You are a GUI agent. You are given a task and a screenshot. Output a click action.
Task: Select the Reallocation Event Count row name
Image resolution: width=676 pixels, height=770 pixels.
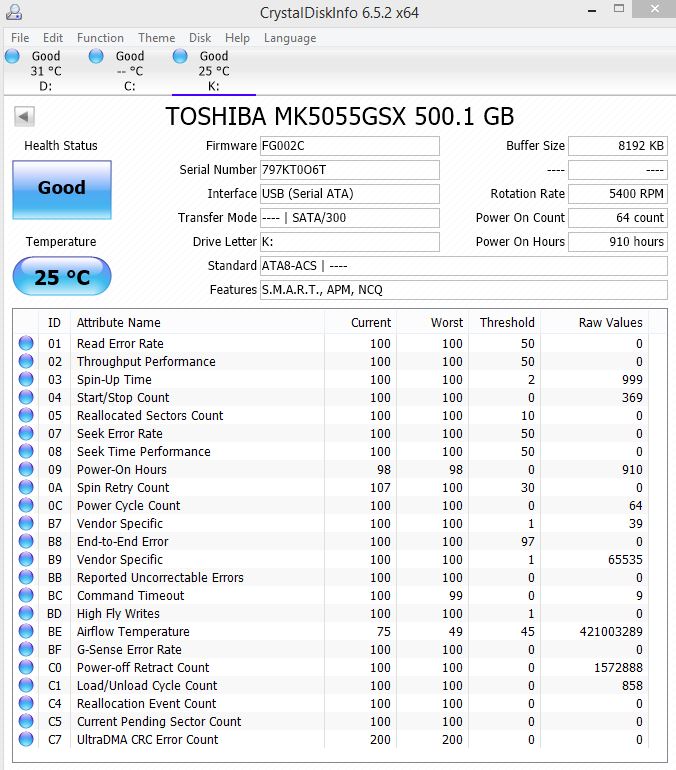[x=146, y=704]
